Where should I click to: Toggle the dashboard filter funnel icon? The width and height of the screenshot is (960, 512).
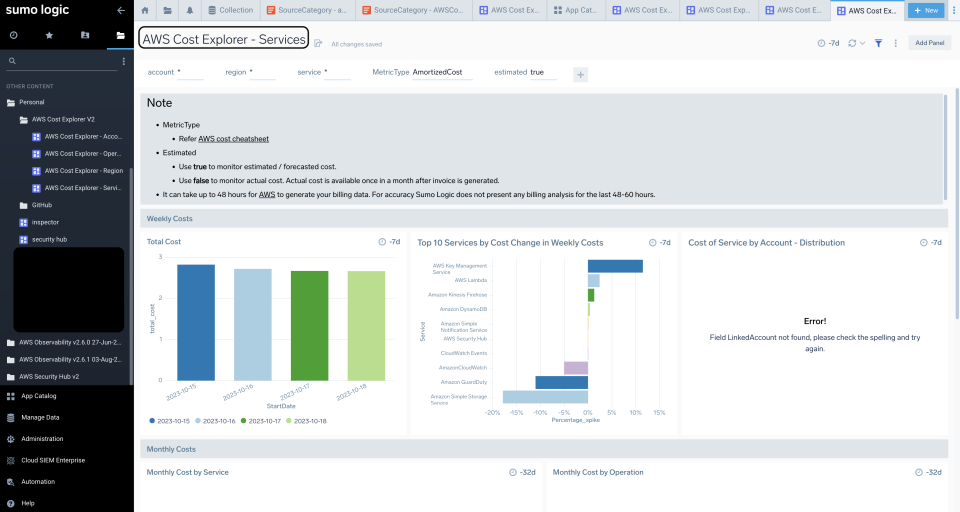879,43
